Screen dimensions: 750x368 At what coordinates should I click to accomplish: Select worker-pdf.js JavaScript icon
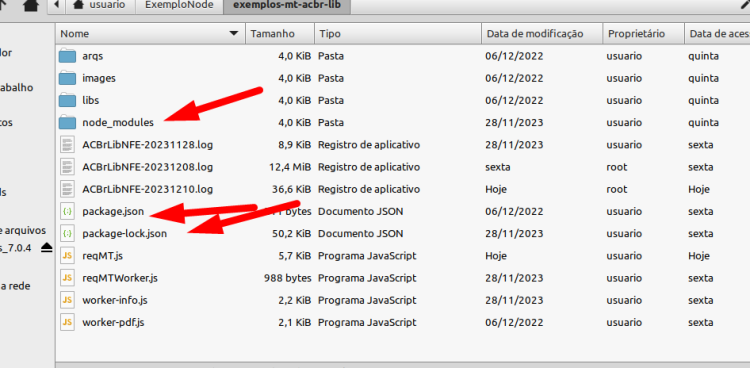click(67, 323)
